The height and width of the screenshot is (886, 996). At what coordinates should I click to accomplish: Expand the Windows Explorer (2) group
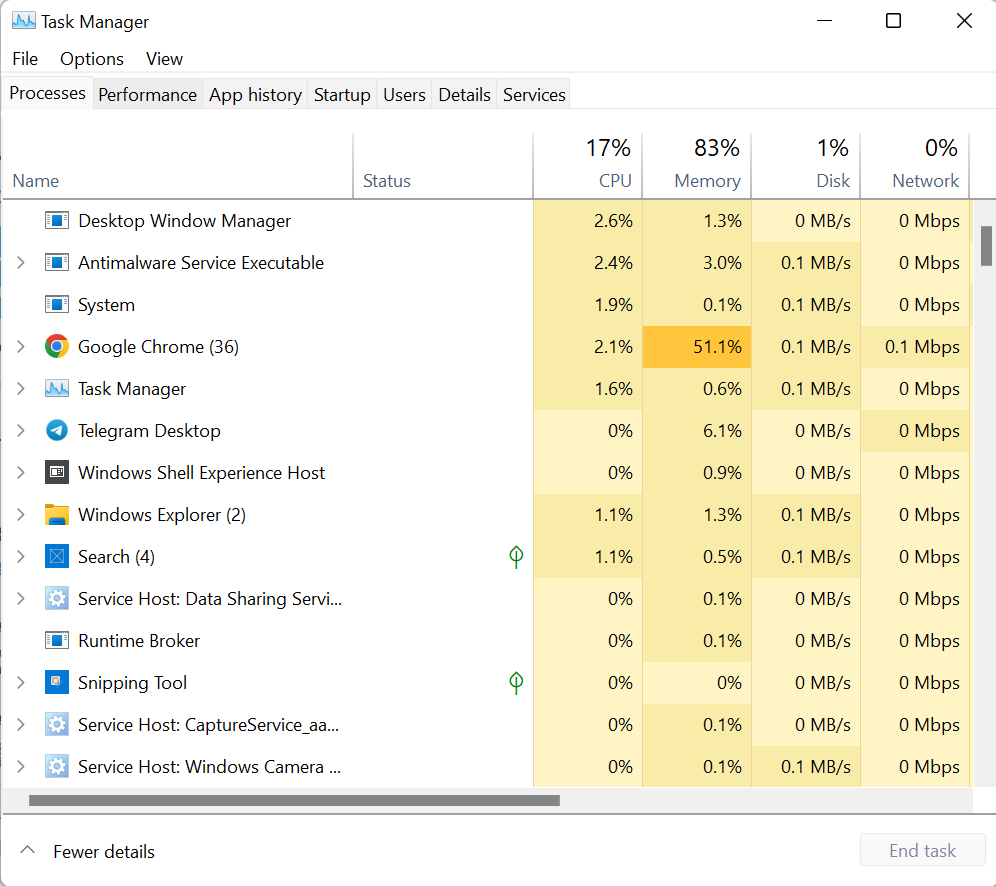(x=20, y=514)
